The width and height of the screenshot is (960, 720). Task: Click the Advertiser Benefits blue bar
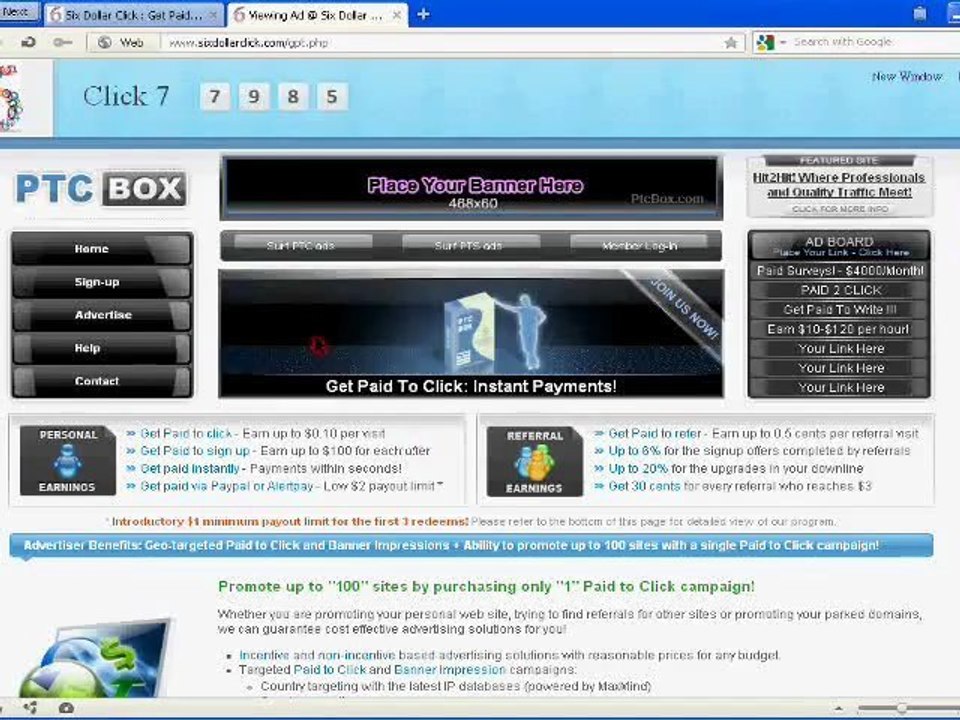(x=471, y=545)
